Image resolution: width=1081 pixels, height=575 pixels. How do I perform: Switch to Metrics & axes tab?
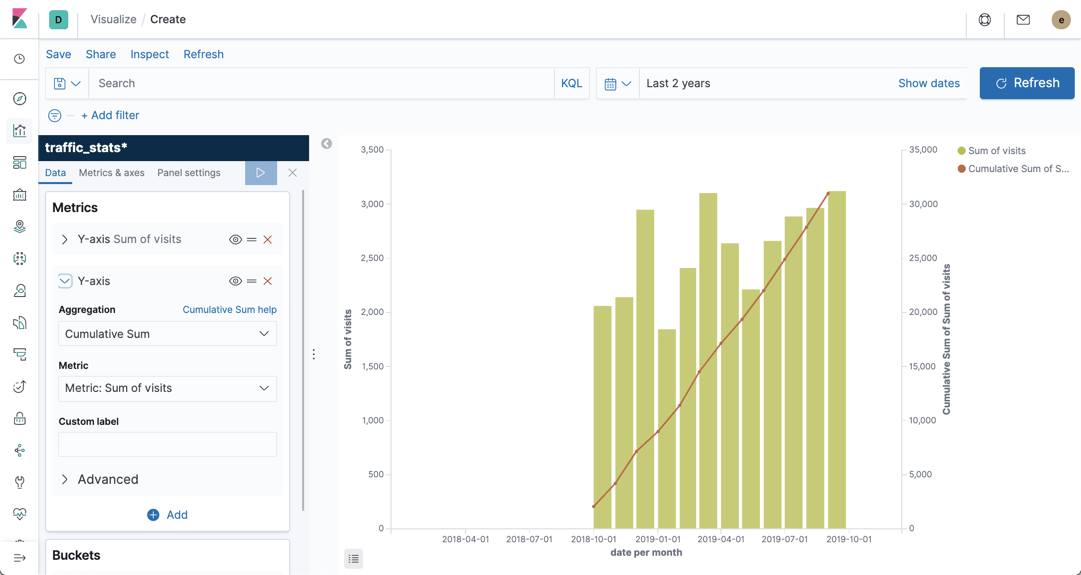coord(112,173)
